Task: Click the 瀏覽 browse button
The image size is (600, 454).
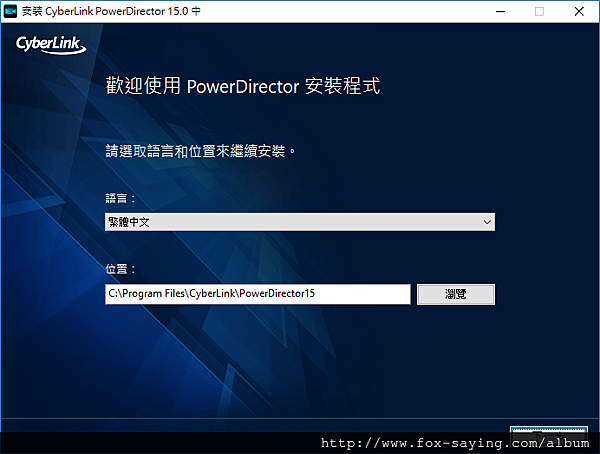Action: 455,294
